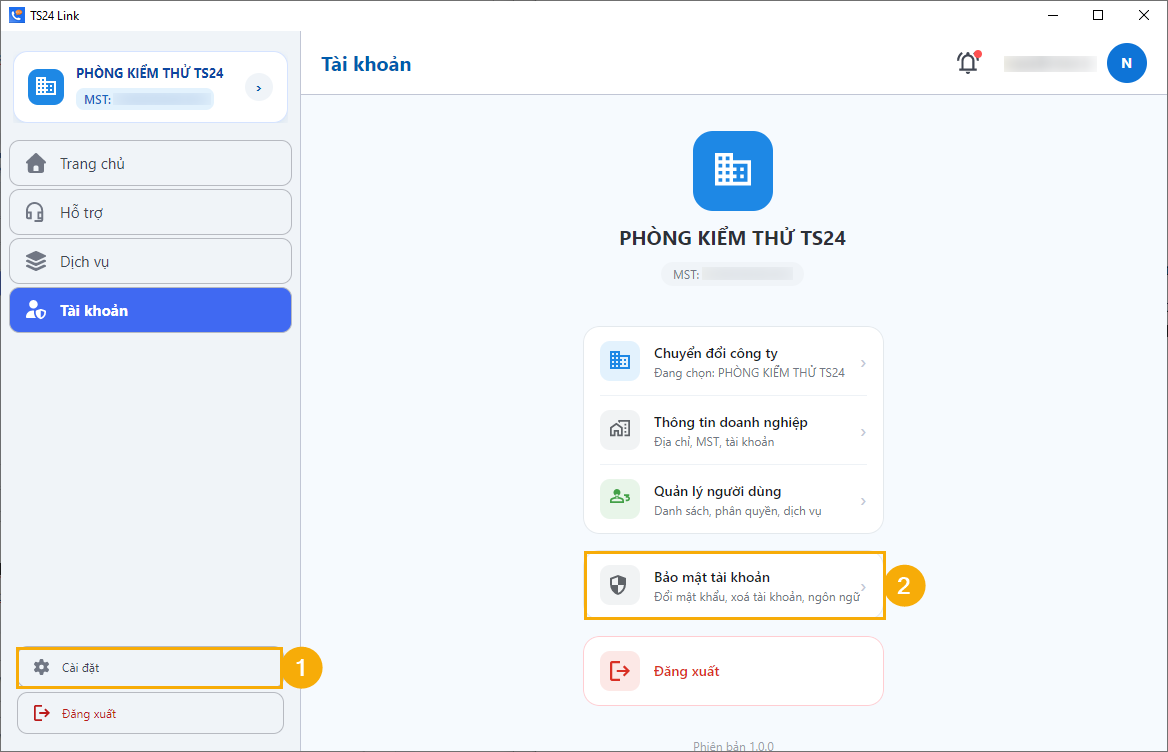Click the sidebar MST badge
The height and width of the screenshot is (752, 1168).
145,99
